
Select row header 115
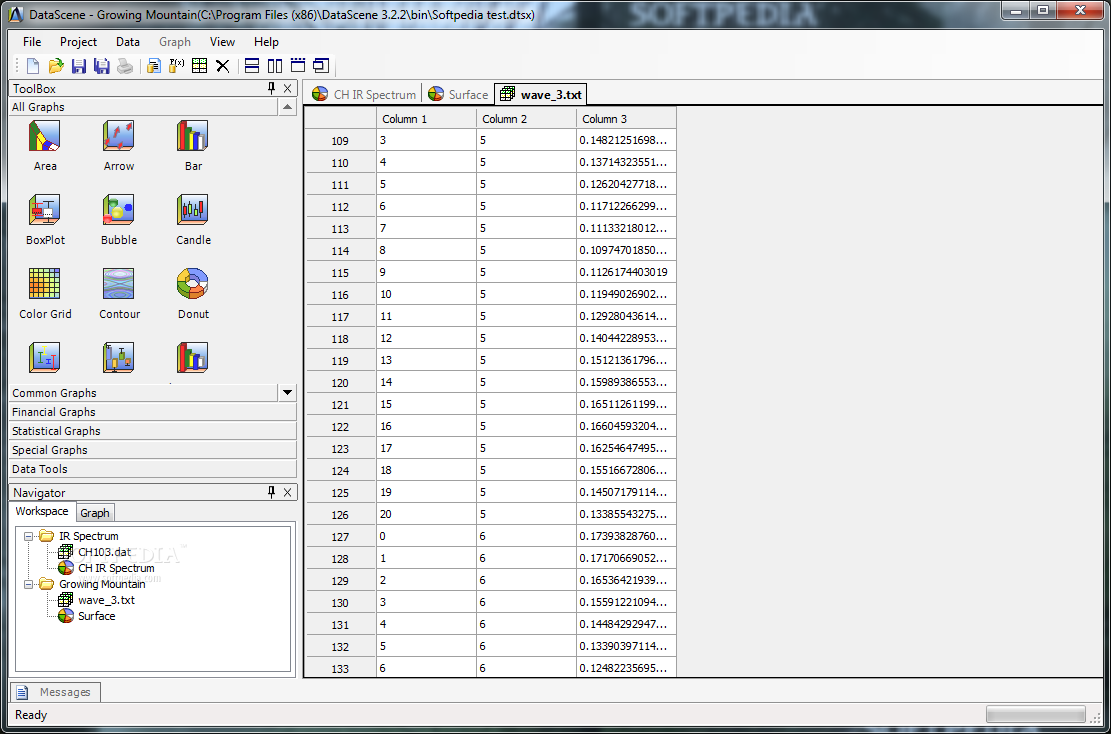340,272
